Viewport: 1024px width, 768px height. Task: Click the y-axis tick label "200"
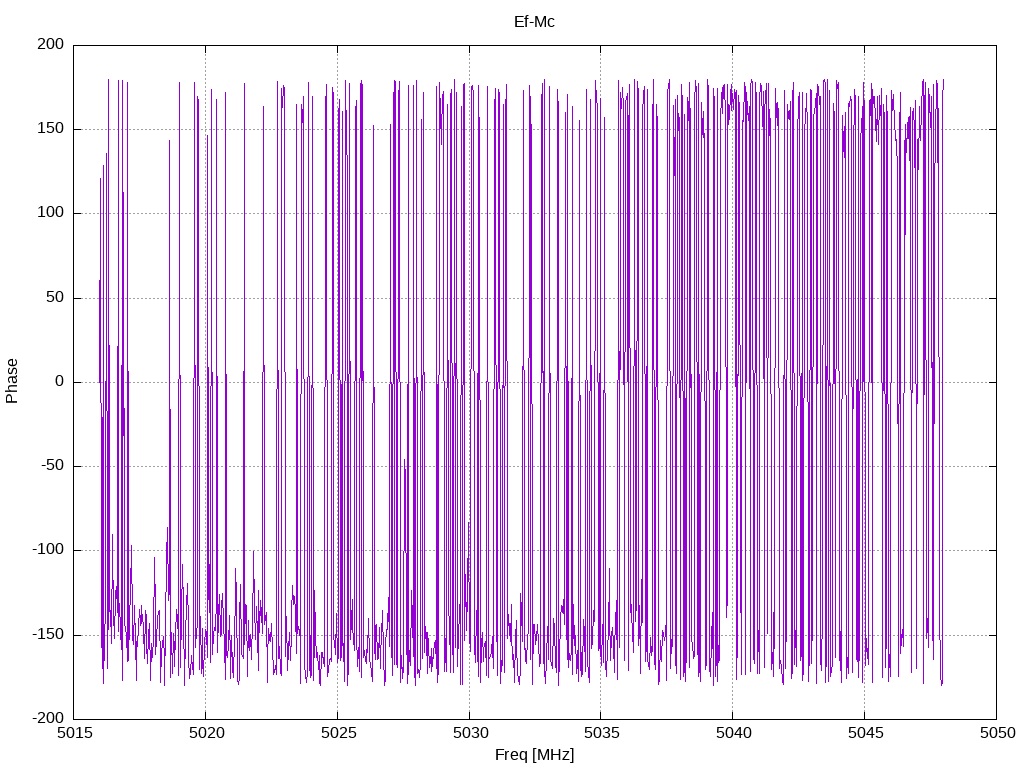[51, 44]
